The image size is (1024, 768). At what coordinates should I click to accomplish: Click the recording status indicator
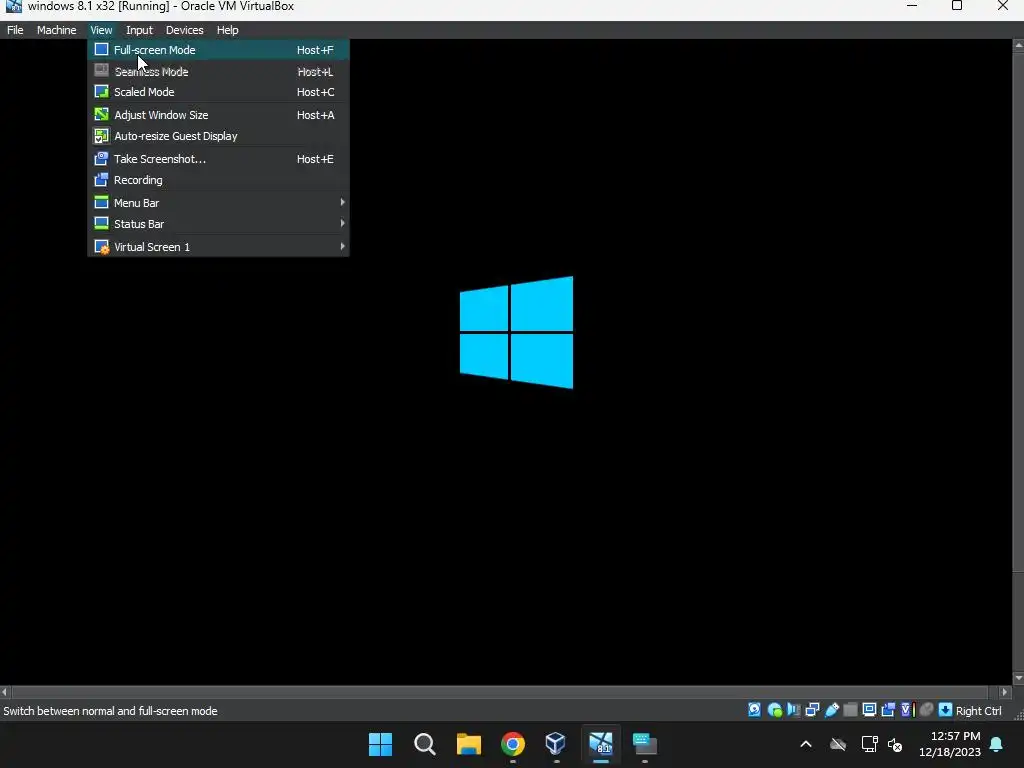(x=888, y=710)
